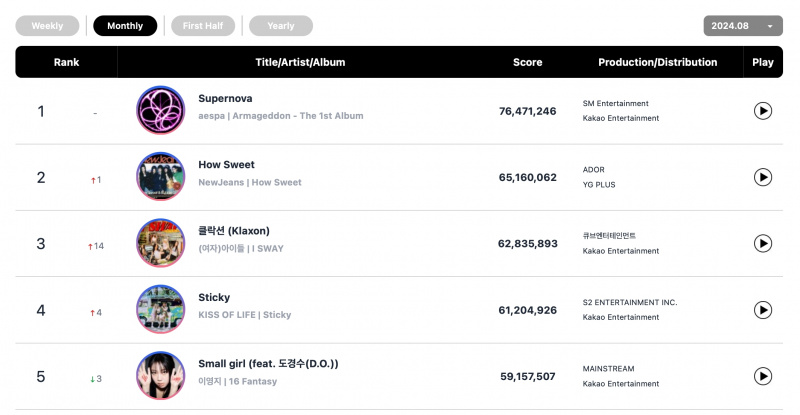This screenshot has width=800, height=415.
Task: Switch to the First Half chart
Action: pos(203,26)
